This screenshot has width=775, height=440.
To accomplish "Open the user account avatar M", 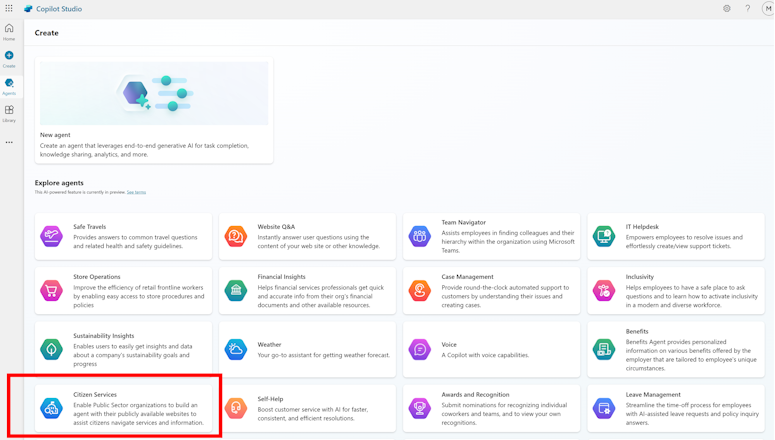I will [768, 8].
